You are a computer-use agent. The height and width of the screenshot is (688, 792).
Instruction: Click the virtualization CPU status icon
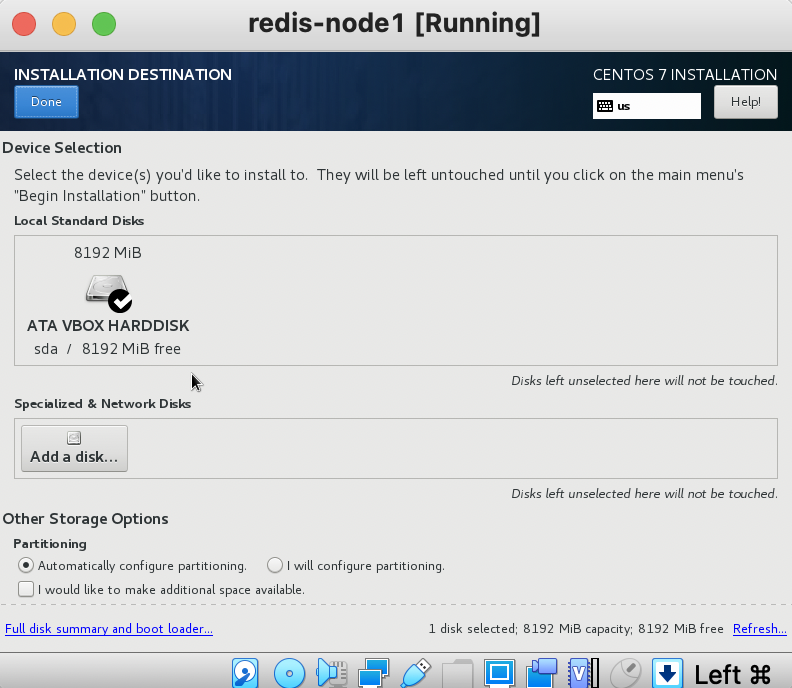tap(583, 673)
